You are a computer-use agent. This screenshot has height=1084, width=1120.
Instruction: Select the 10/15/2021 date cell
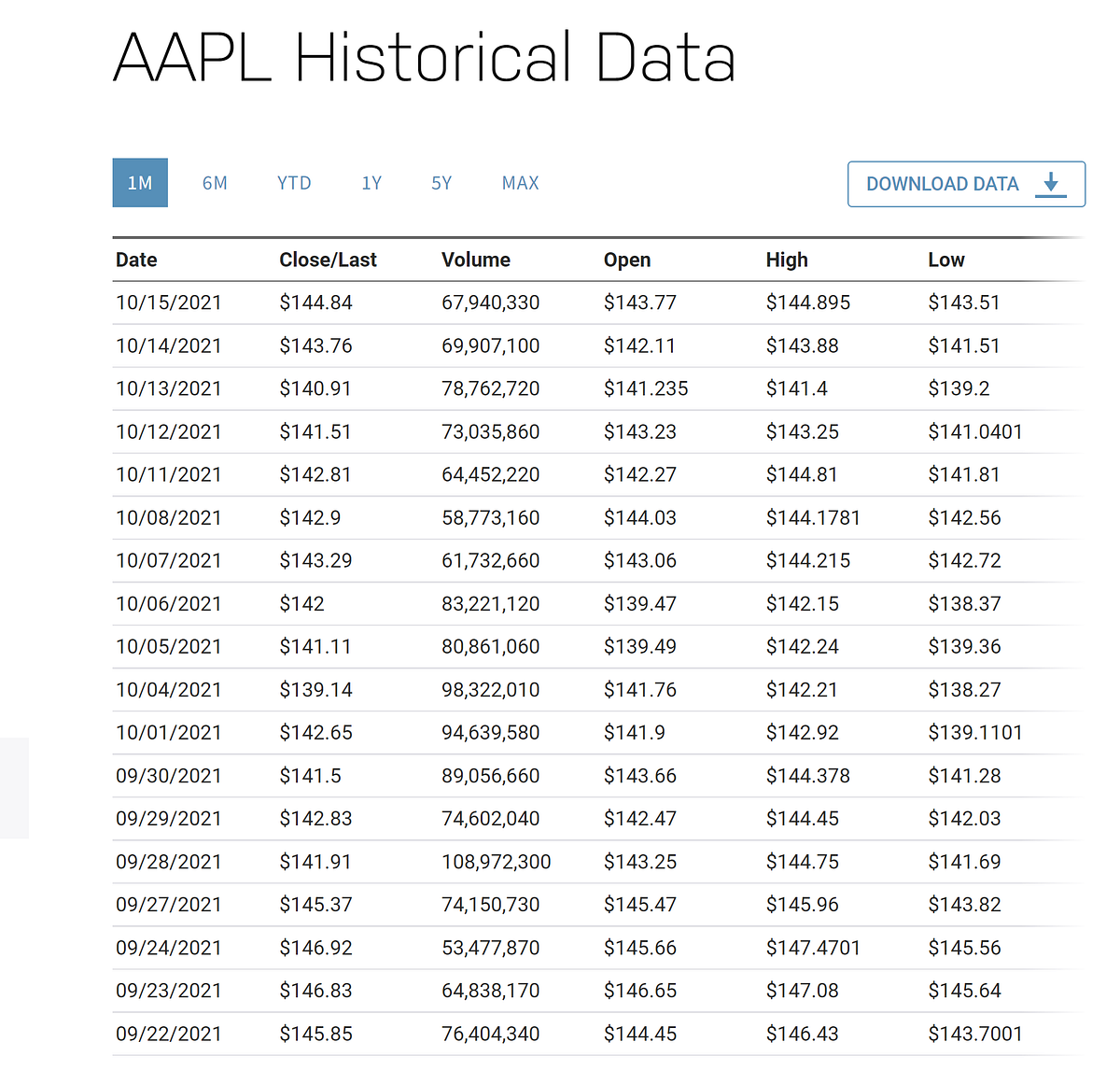point(169,303)
